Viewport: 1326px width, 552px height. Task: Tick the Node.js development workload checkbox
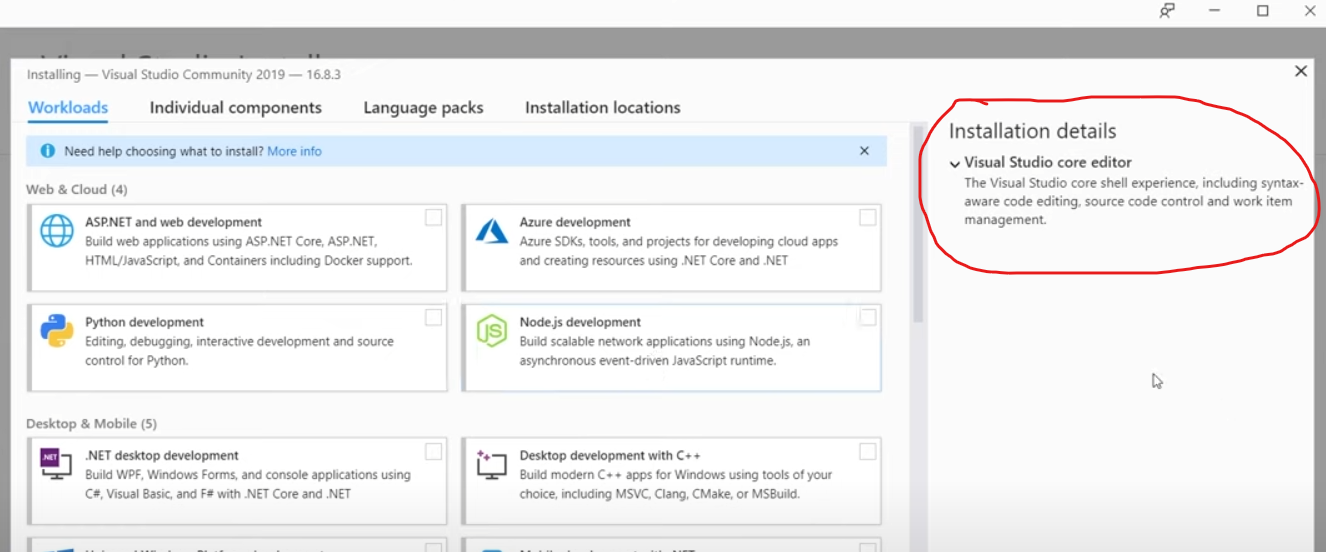point(867,317)
